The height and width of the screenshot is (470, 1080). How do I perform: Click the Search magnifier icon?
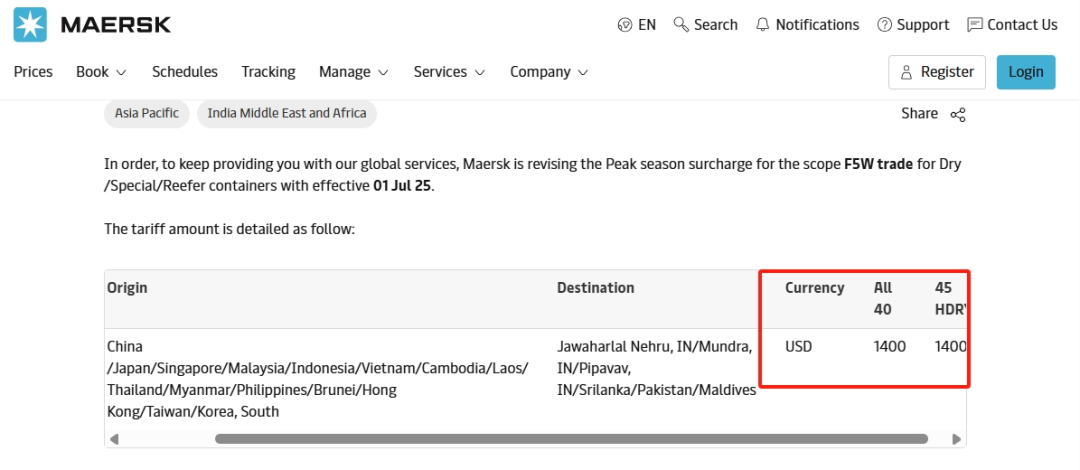click(x=681, y=24)
